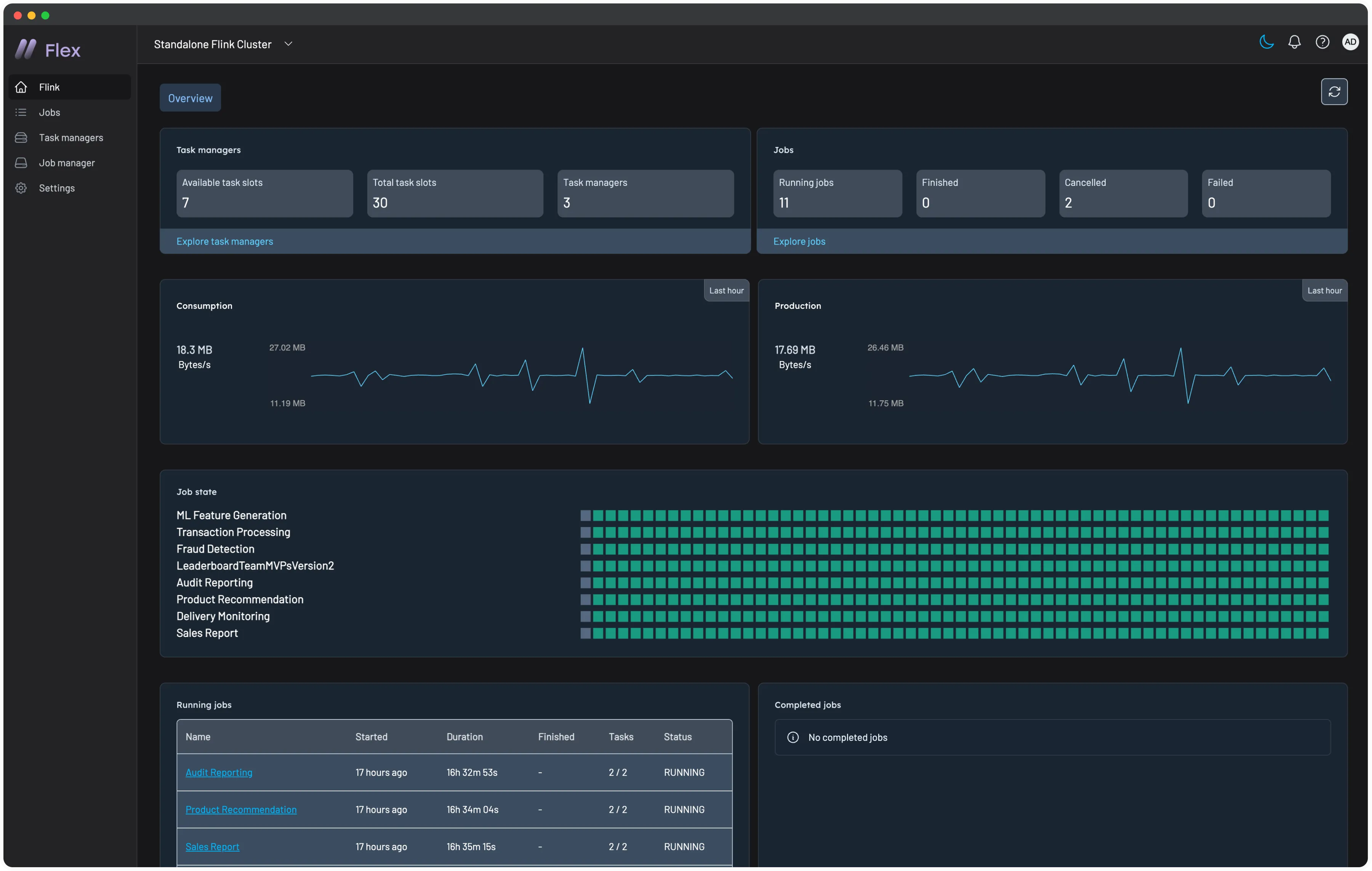This screenshot has height=871, width=1372.
Task: Click the Settings gear icon in sidebar
Action: (x=21, y=188)
